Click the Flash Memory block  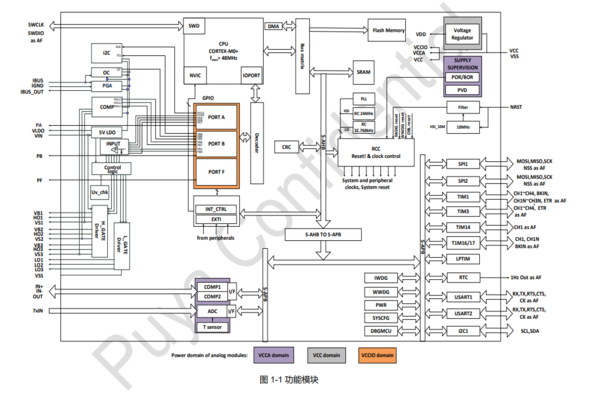[386, 30]
